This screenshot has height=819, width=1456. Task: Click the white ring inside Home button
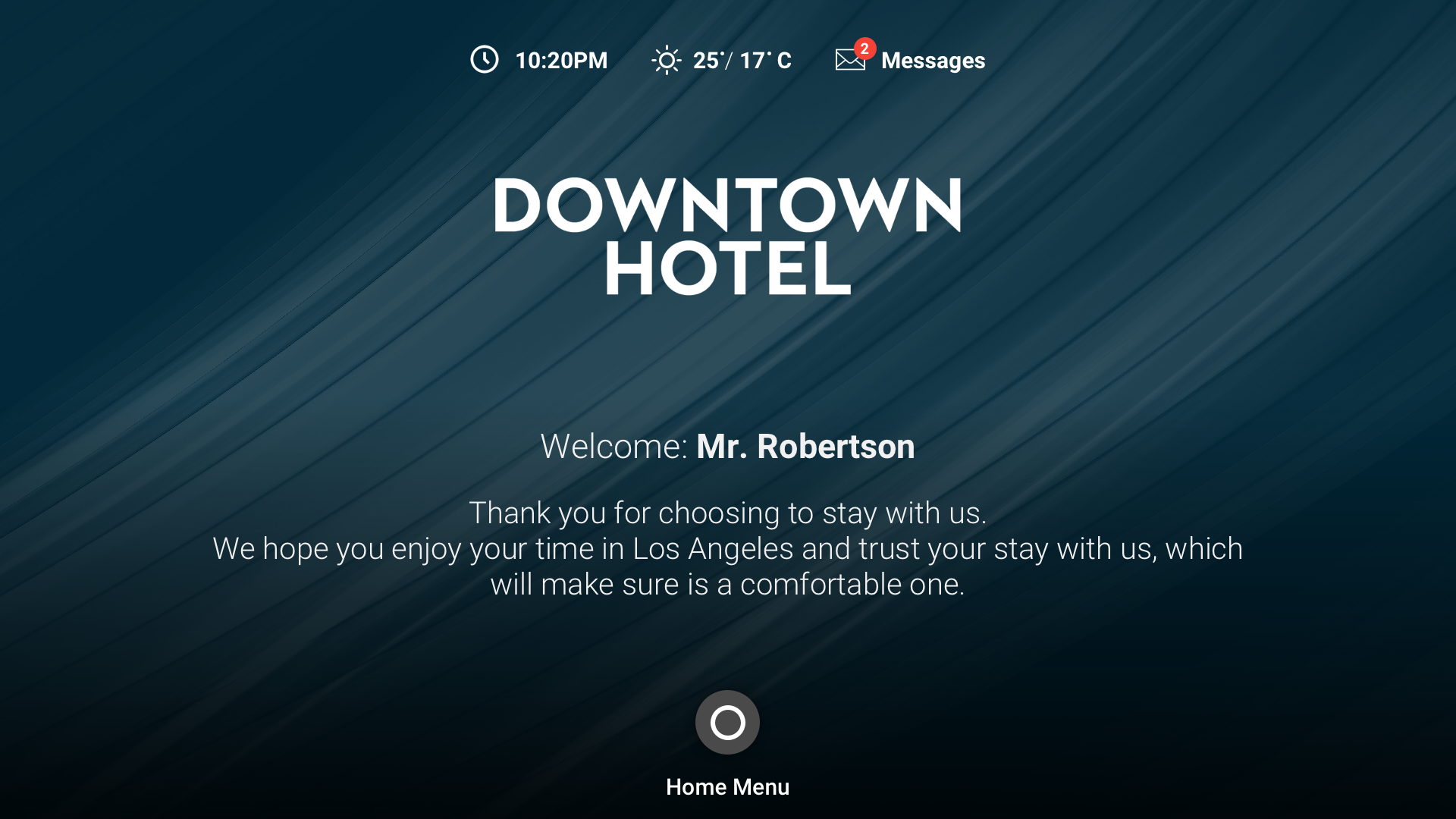pos(727,722)
